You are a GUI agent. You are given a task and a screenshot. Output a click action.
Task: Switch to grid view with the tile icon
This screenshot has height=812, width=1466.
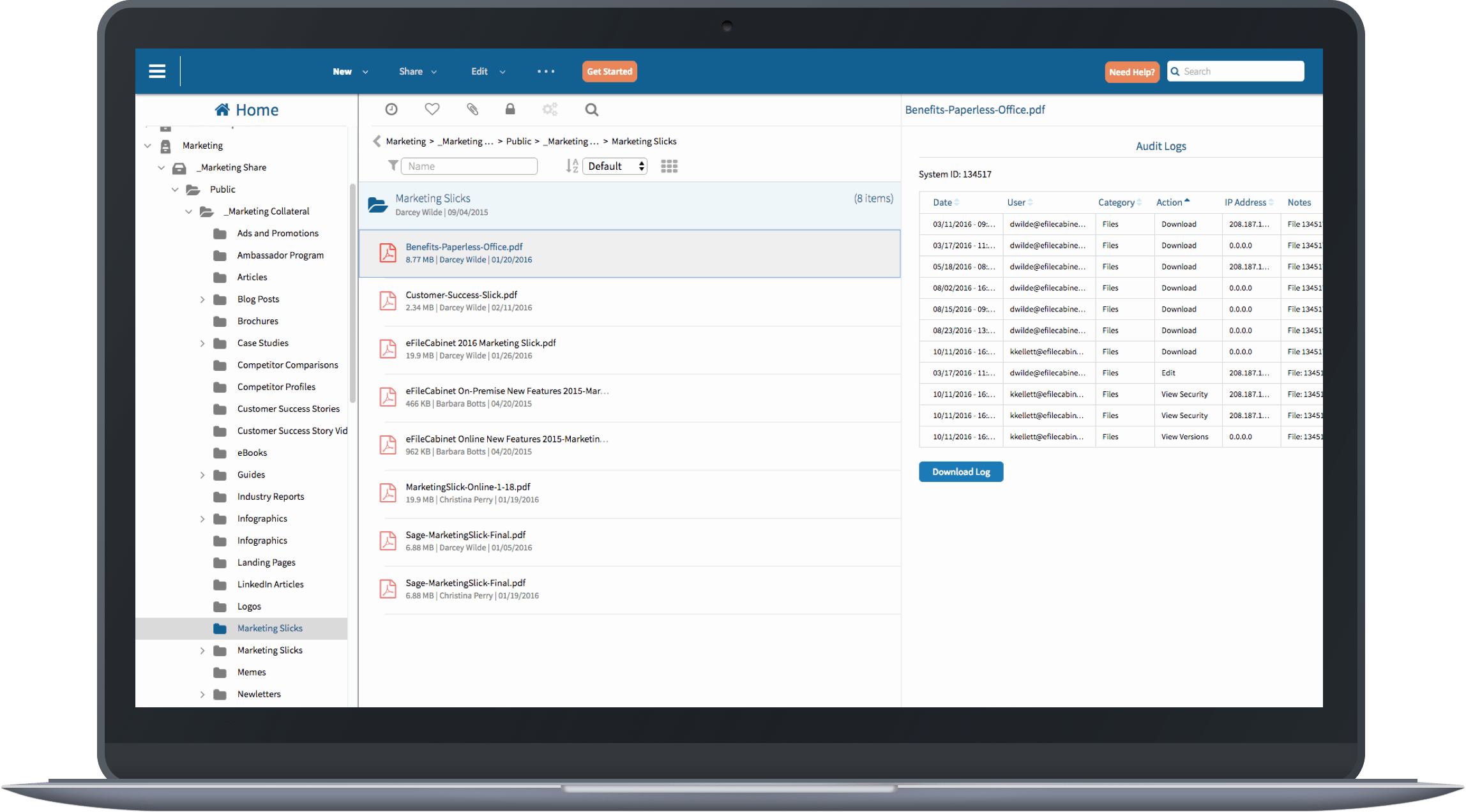tap(669, 166)
